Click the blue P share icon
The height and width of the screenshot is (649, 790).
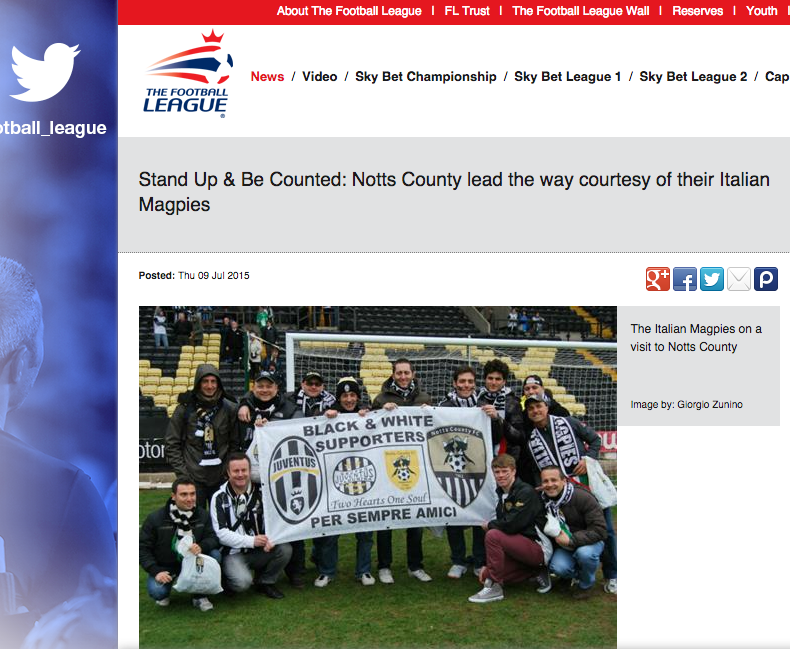(766, 279)
